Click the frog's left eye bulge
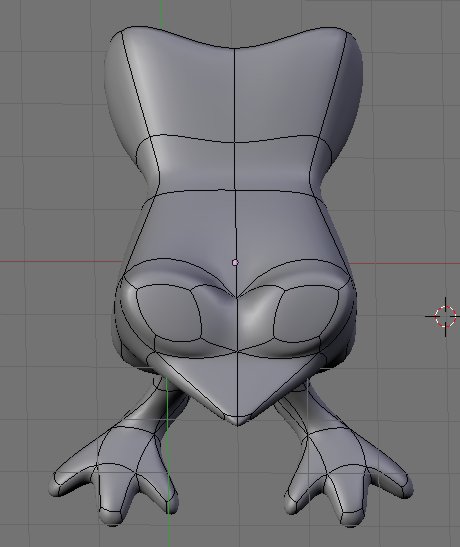The image size is (460, 547). click(x=169, y=313)
